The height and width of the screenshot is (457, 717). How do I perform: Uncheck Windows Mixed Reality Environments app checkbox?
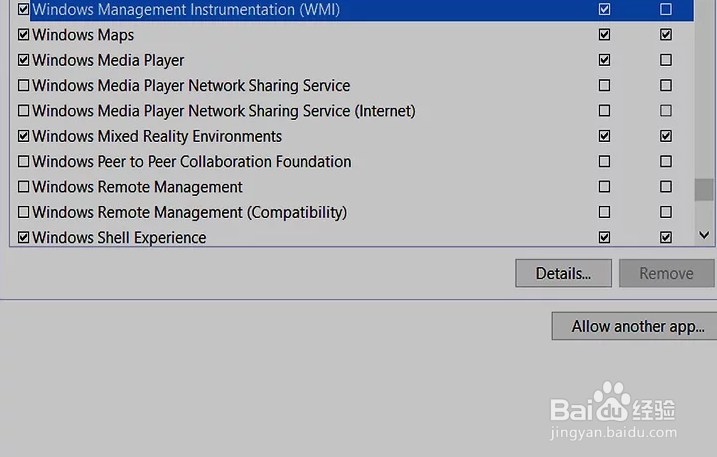[x=23, y=136]
